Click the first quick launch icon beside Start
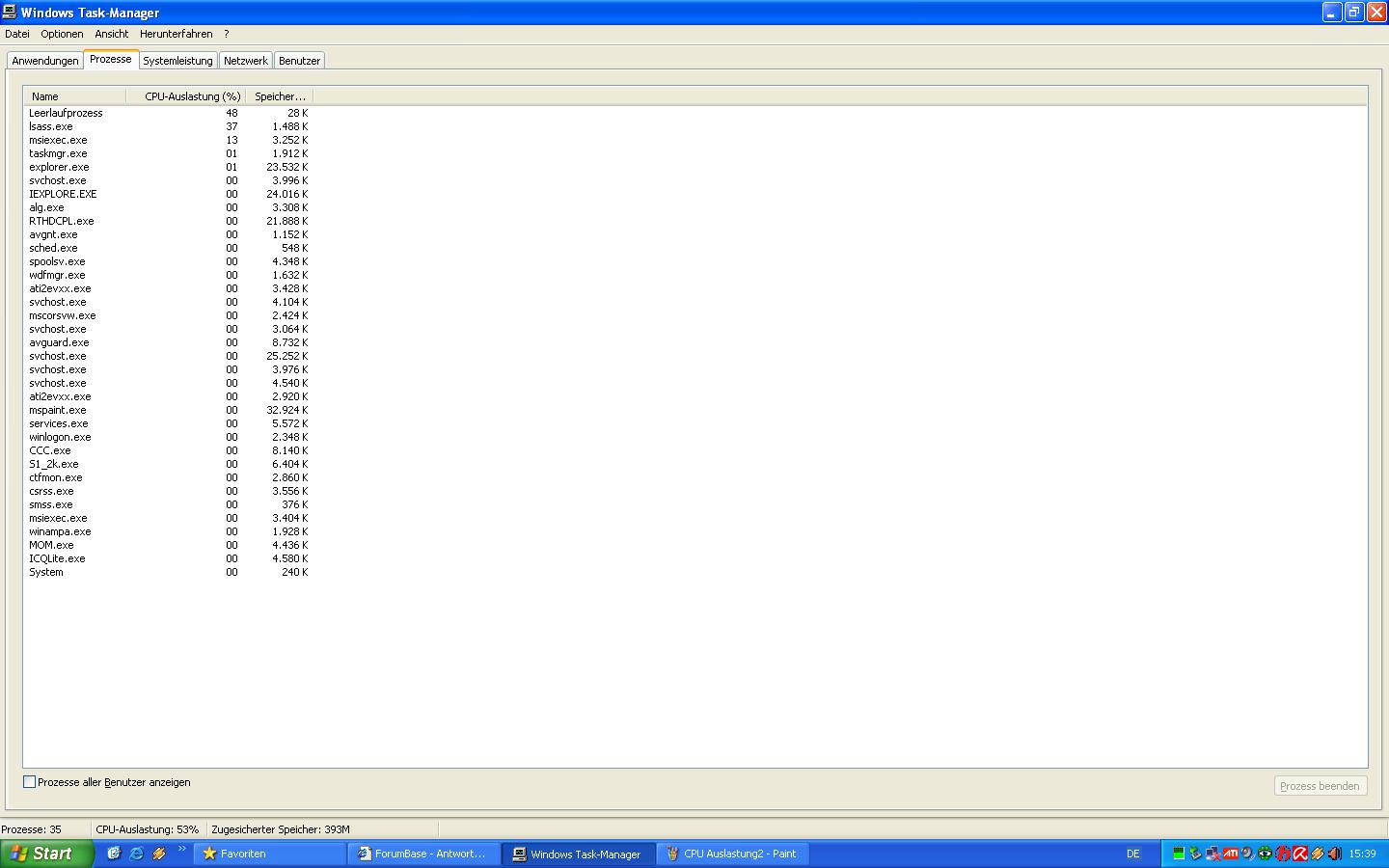Image resolution: width=1389 pixels, height=868 pixels. coord(114,854)
